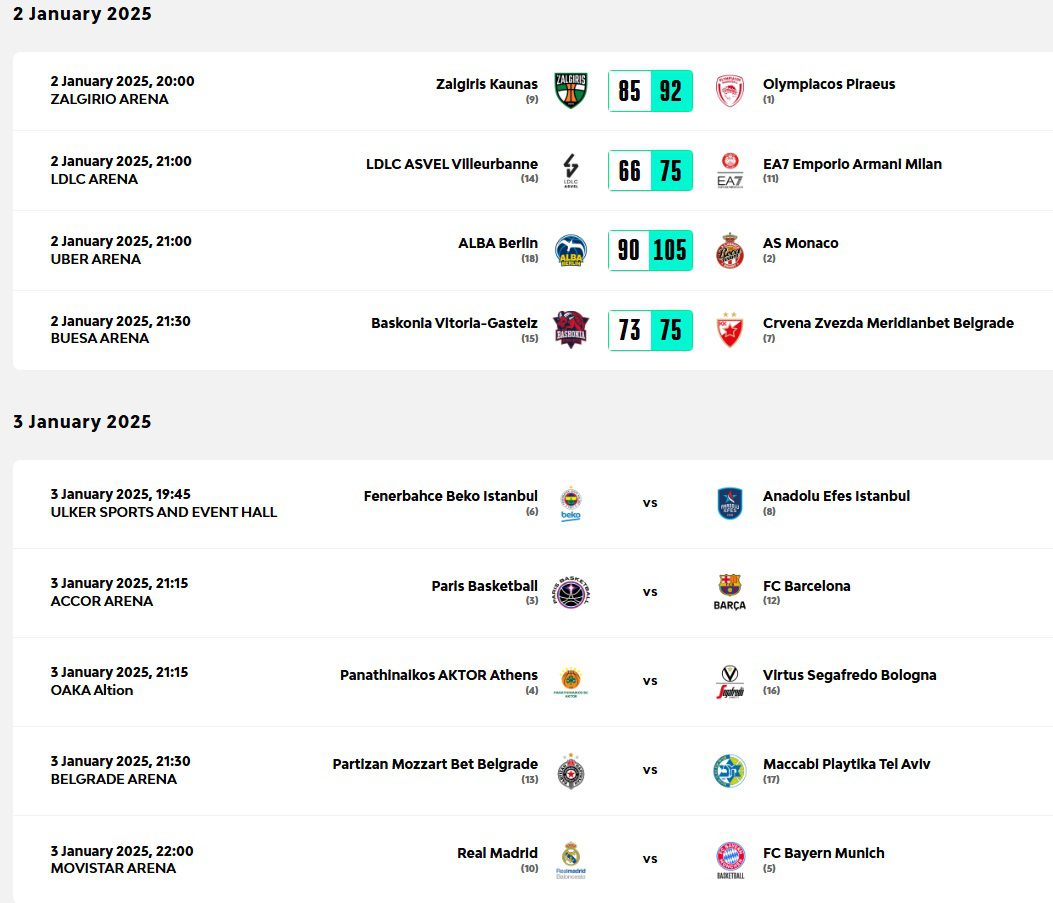
Task: Click the Anadolu Efes Istanbul team name
Action: click(x=836, y=496)
